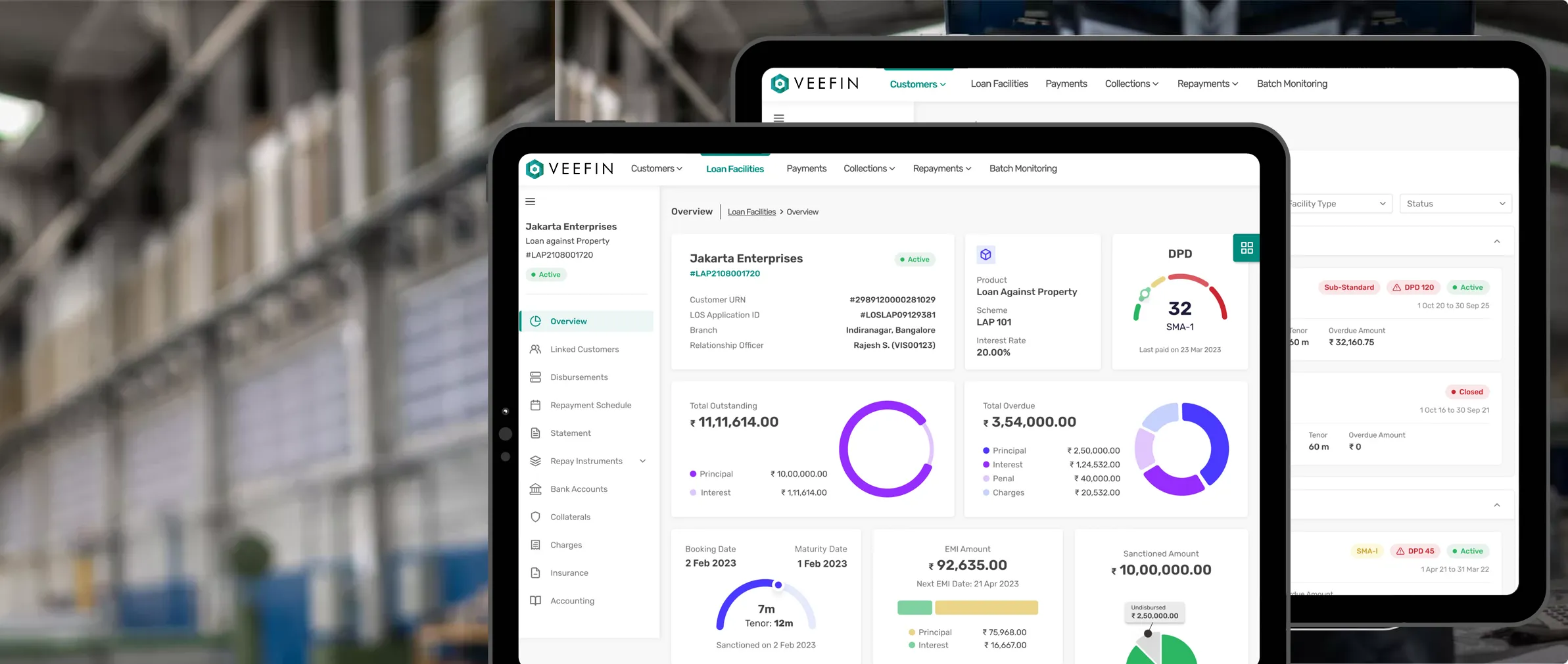
Task: Open the Repayments dropdown in the back tablet
Action: [x=1208, y=84]
